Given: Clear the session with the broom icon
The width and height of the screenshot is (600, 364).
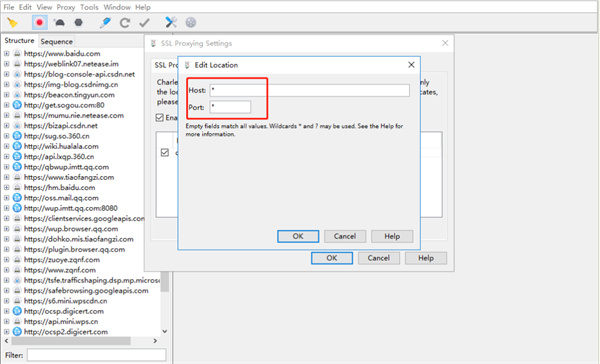Looking at the screenshot, I should coord(12,23).
